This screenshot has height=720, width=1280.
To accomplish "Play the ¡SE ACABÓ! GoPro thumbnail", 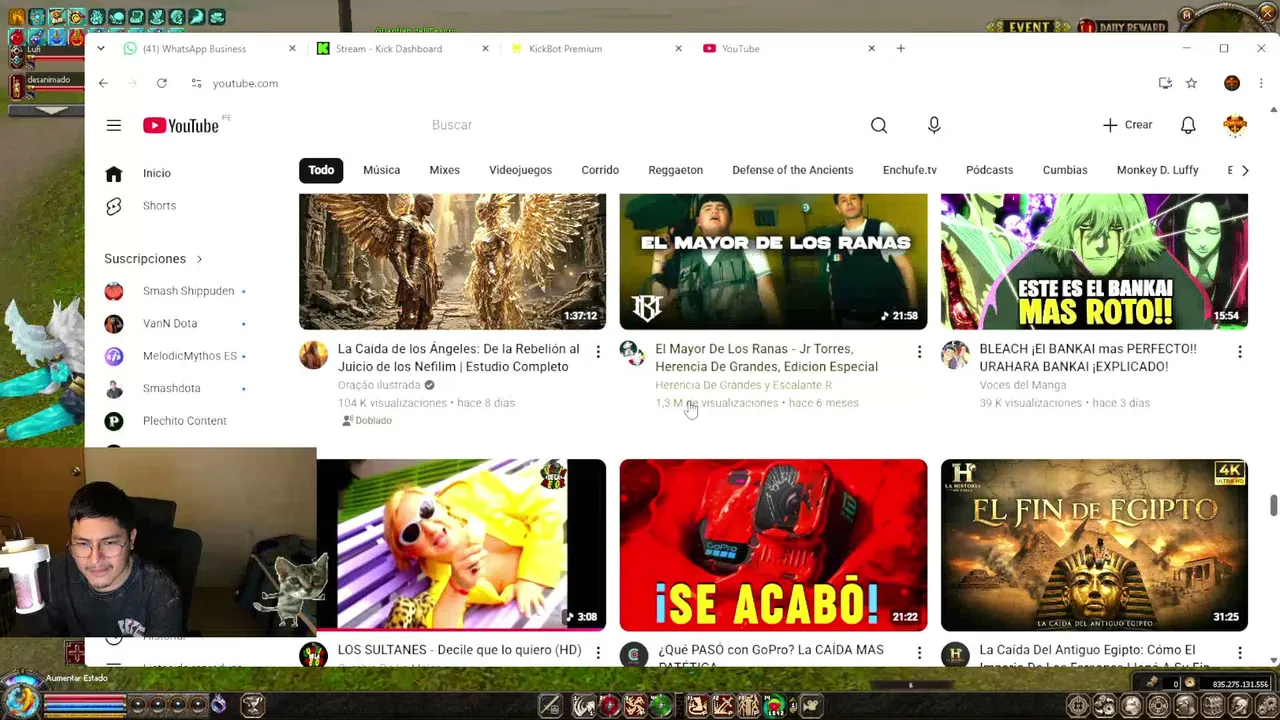I will click(x=773, y=545).
